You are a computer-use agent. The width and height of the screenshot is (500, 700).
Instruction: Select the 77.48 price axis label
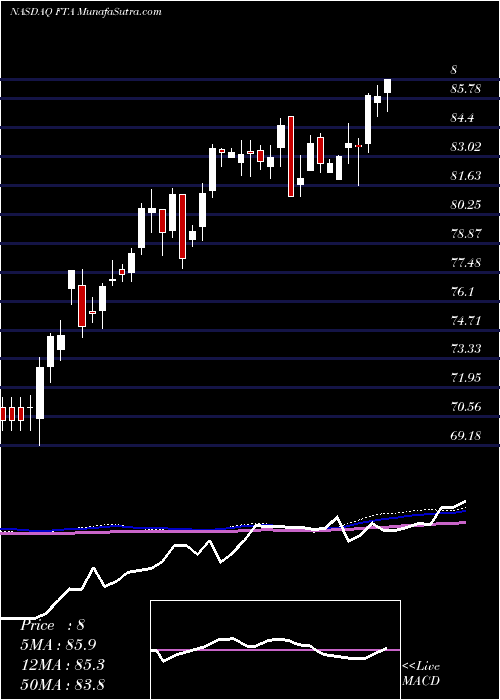tap(466, 262)
